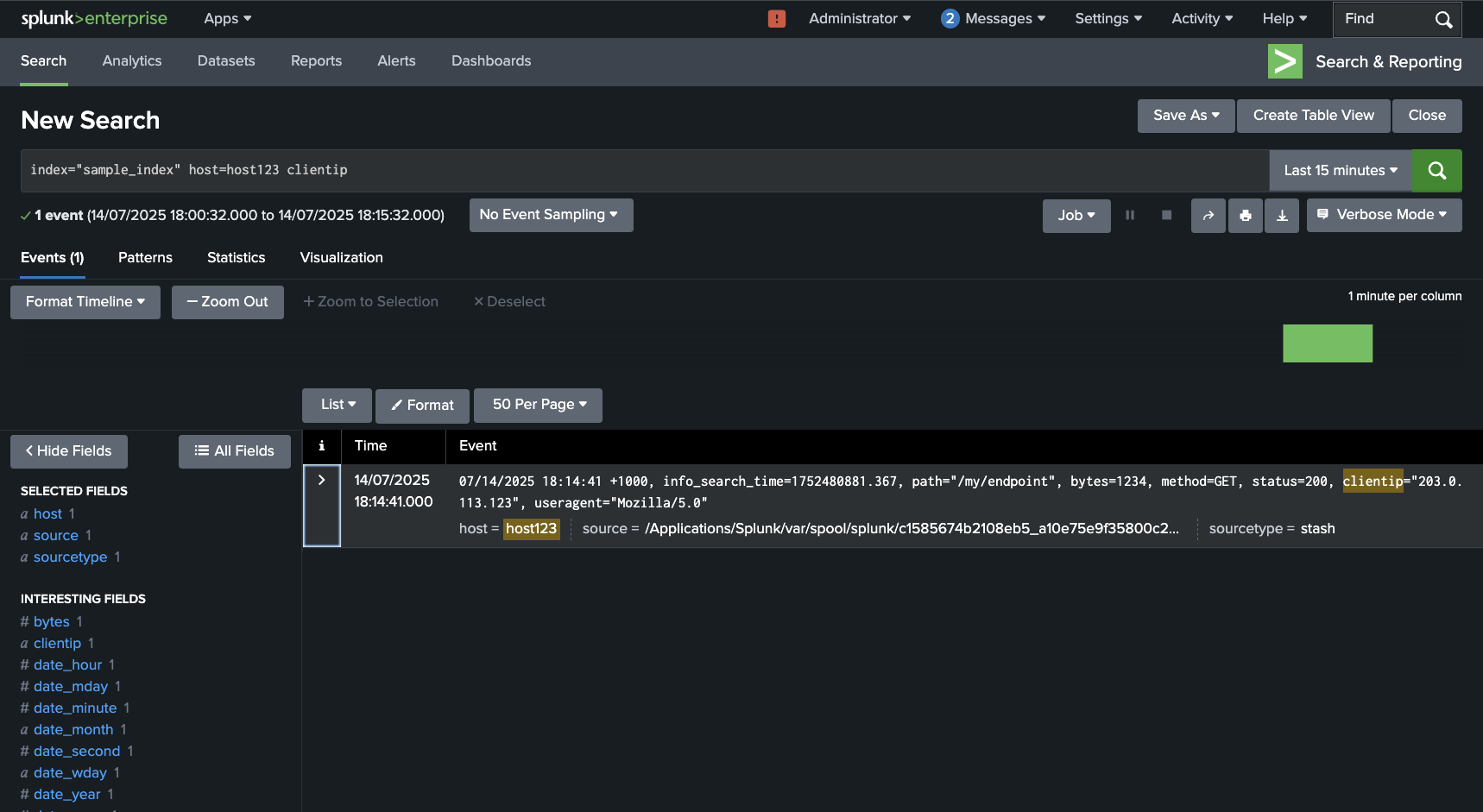Open the Verbose Mode dropdown
Screen dimensions: 1483x812
1384,215
